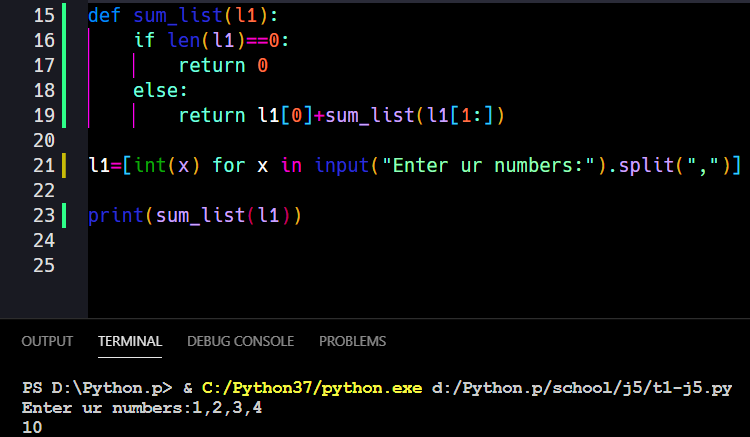
Task: Show the PROBLEMS panel tab
Action: [x=352, y=341]
